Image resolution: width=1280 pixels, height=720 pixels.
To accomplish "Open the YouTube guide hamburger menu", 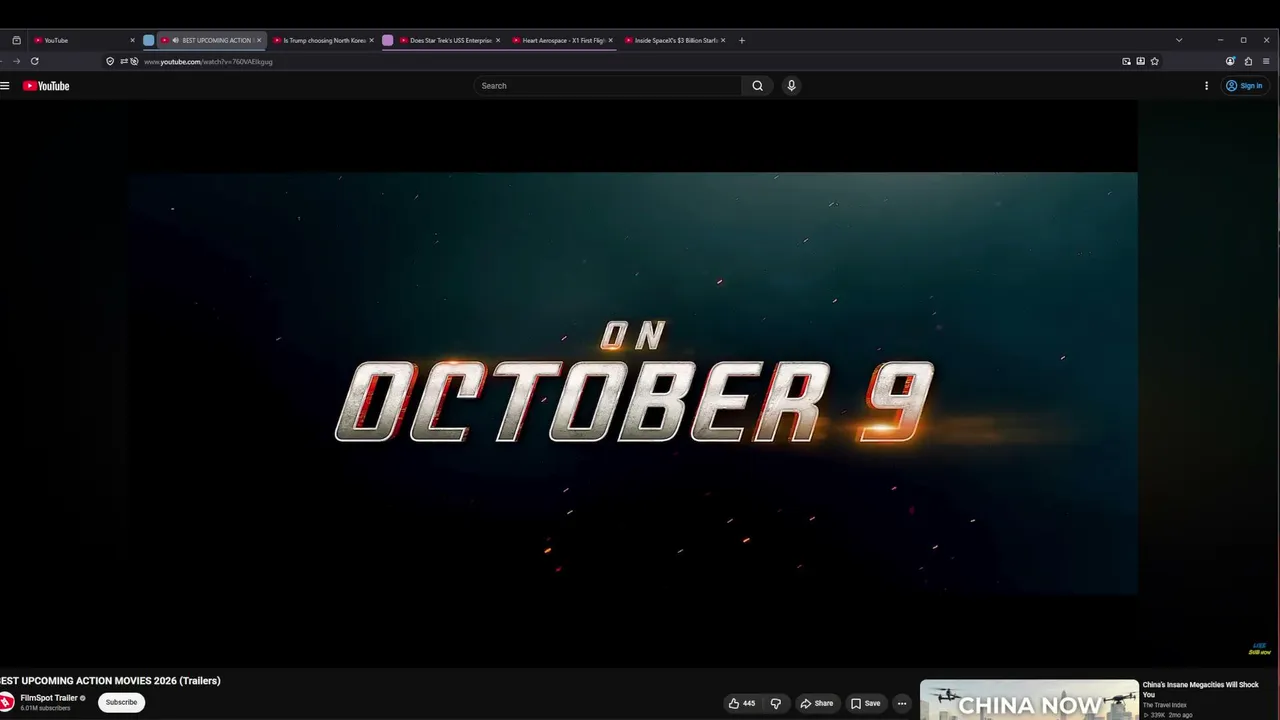I will pos(5,86).
